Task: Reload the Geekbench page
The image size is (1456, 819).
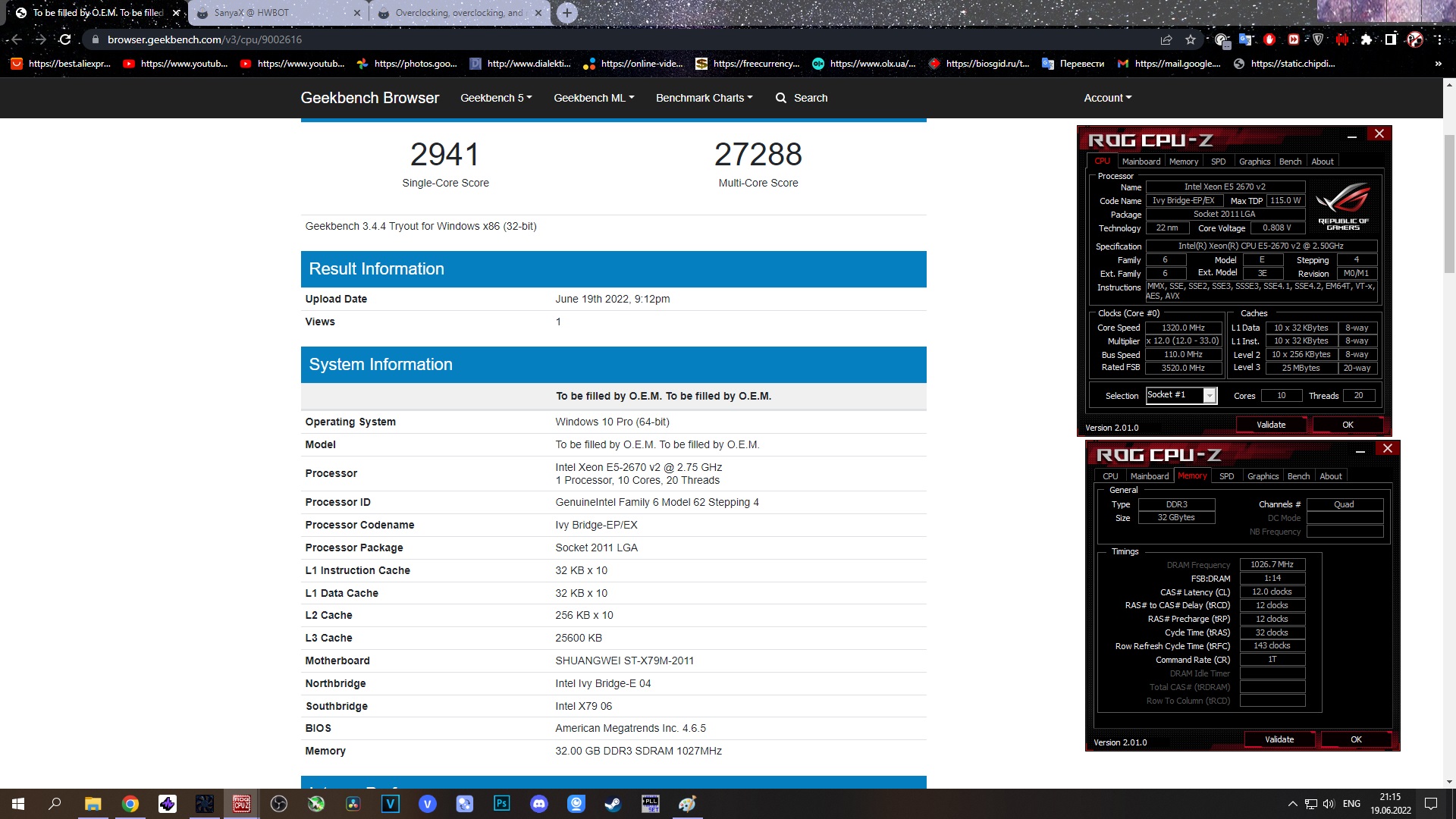Action: click(65, 39)
